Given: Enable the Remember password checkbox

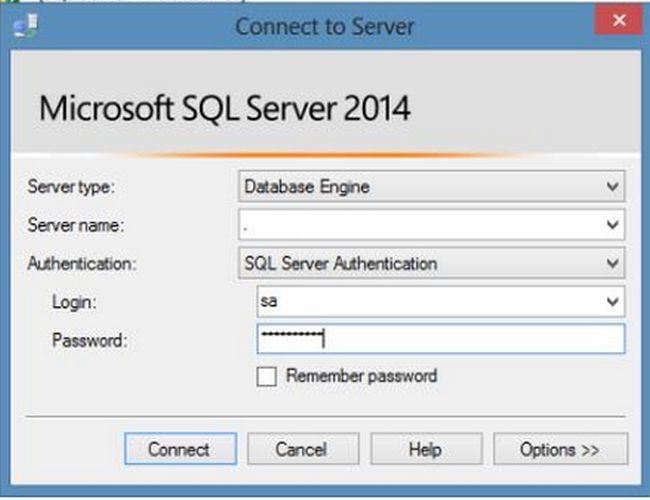Looking at the screenshot, I should click(x=266, y=377).
